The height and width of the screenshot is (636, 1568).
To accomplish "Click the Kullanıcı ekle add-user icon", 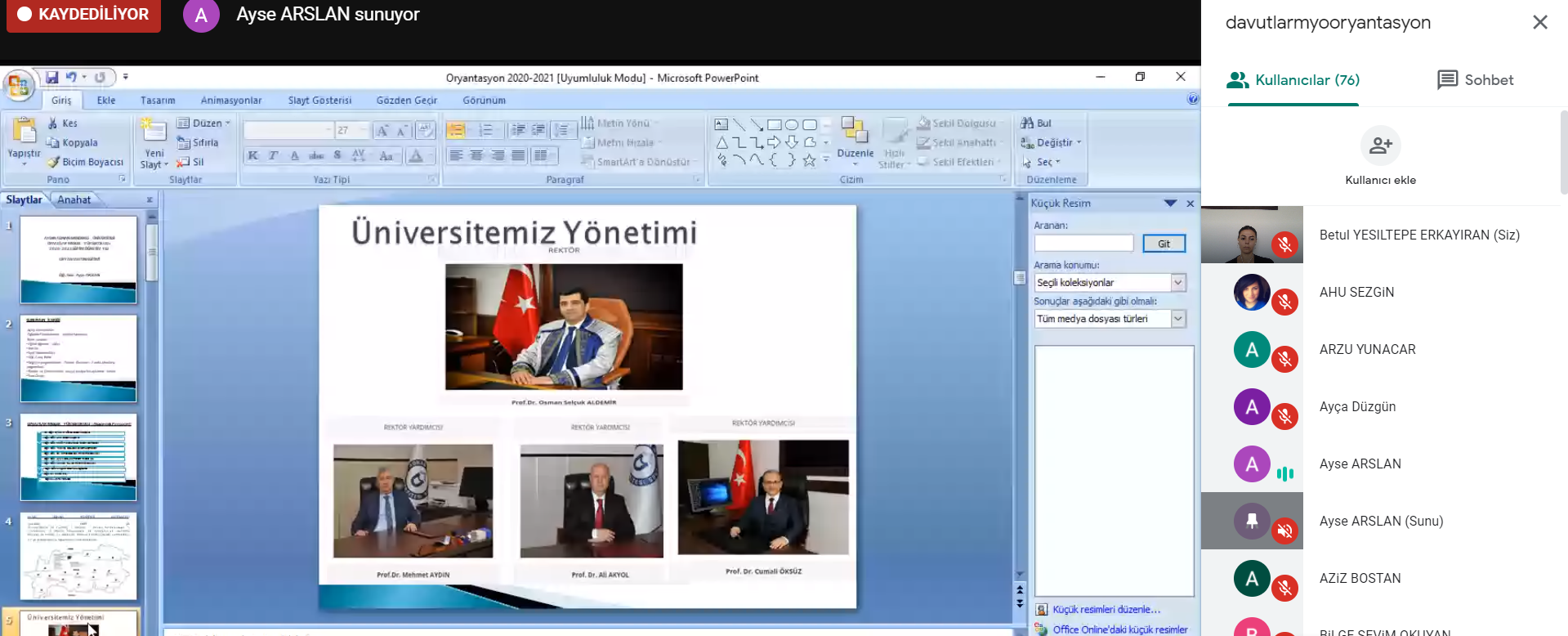I will tap(1380, 146).
